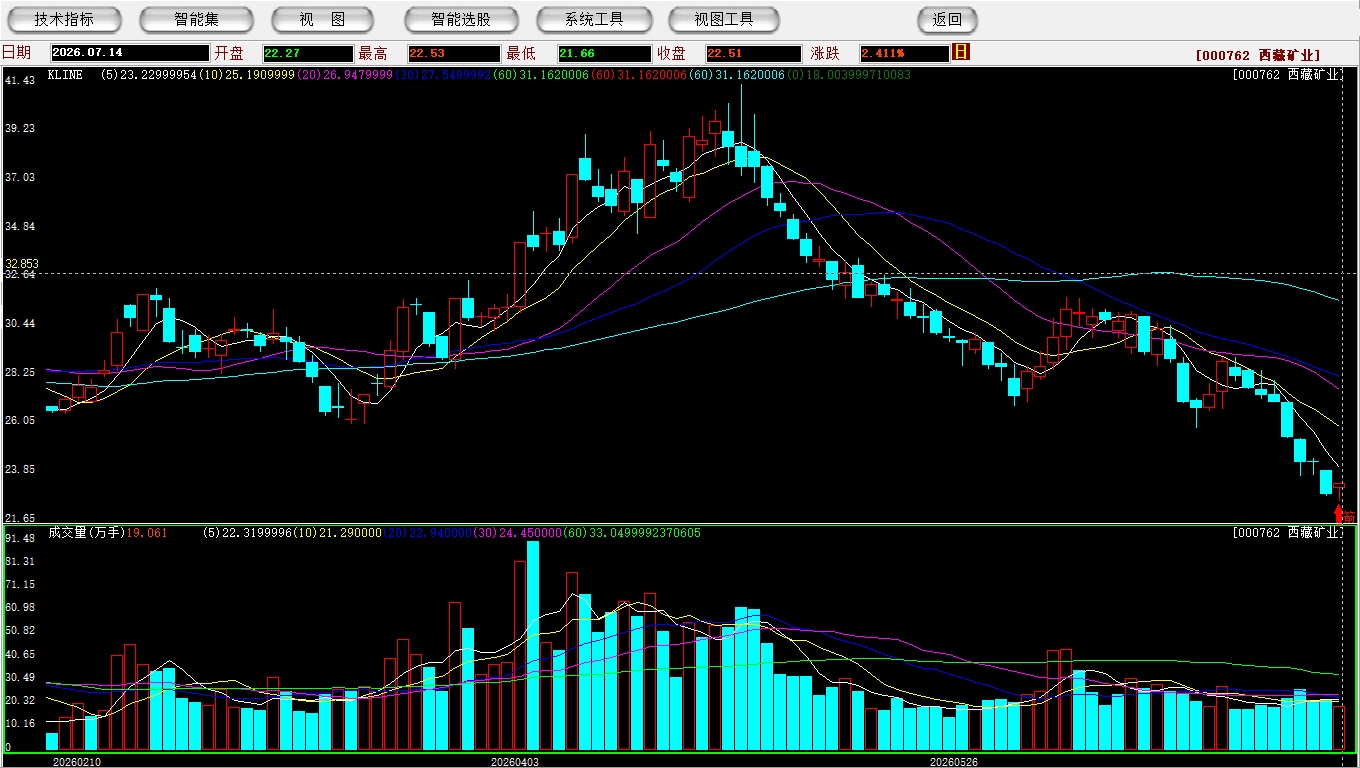Click the 开盘 value 22.27
Image resolution: width=1360 pixels, height=768 pixels.
[308, 53]
